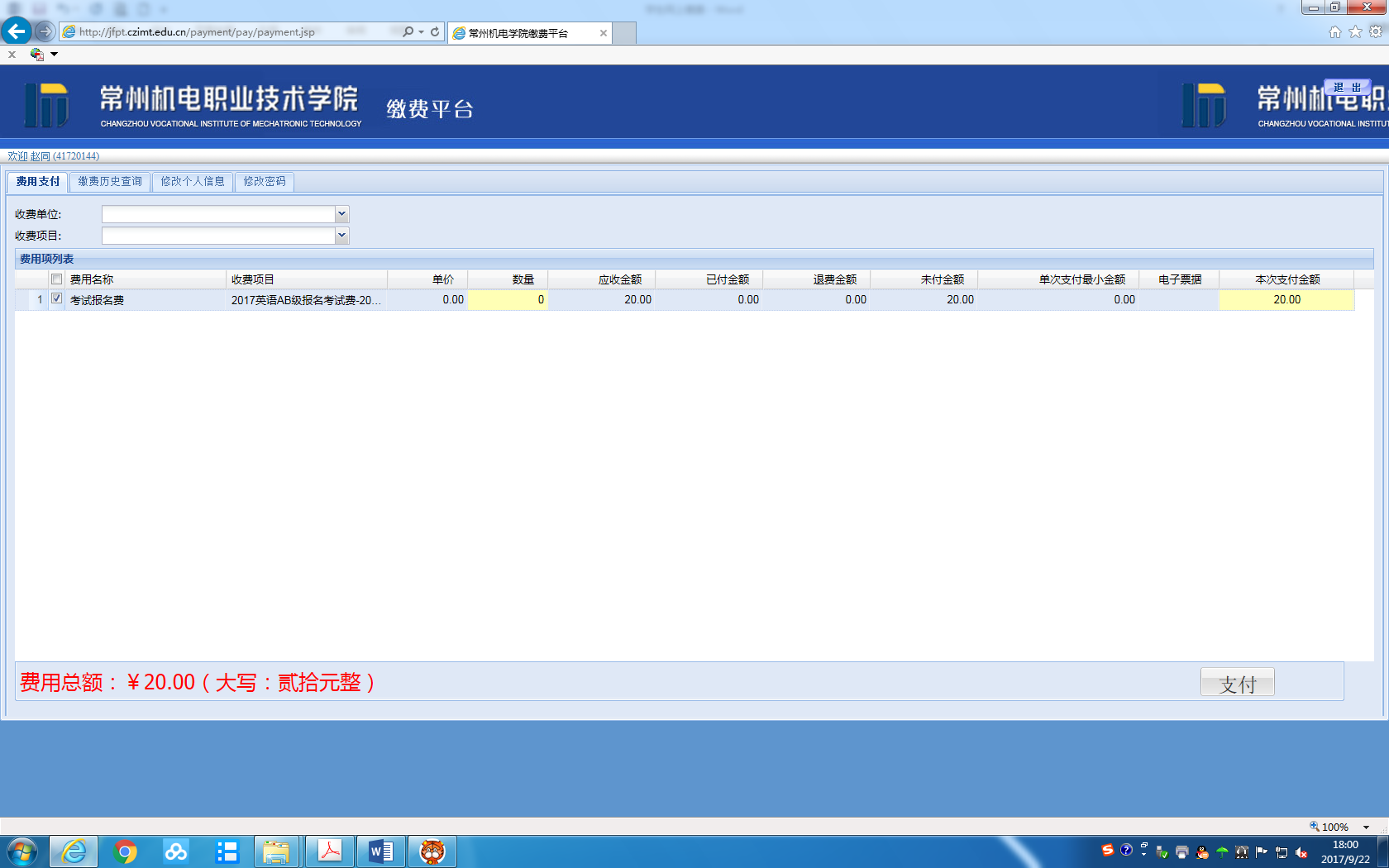Click the 本次支付金额 cell showing 20.00

1286,299
